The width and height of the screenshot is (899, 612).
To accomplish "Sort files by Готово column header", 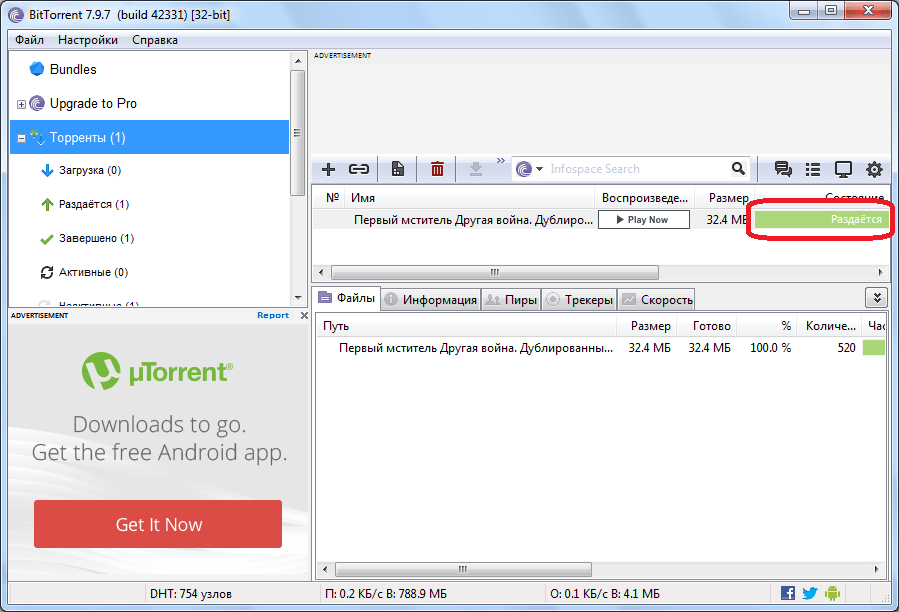I will pos(707,326).
